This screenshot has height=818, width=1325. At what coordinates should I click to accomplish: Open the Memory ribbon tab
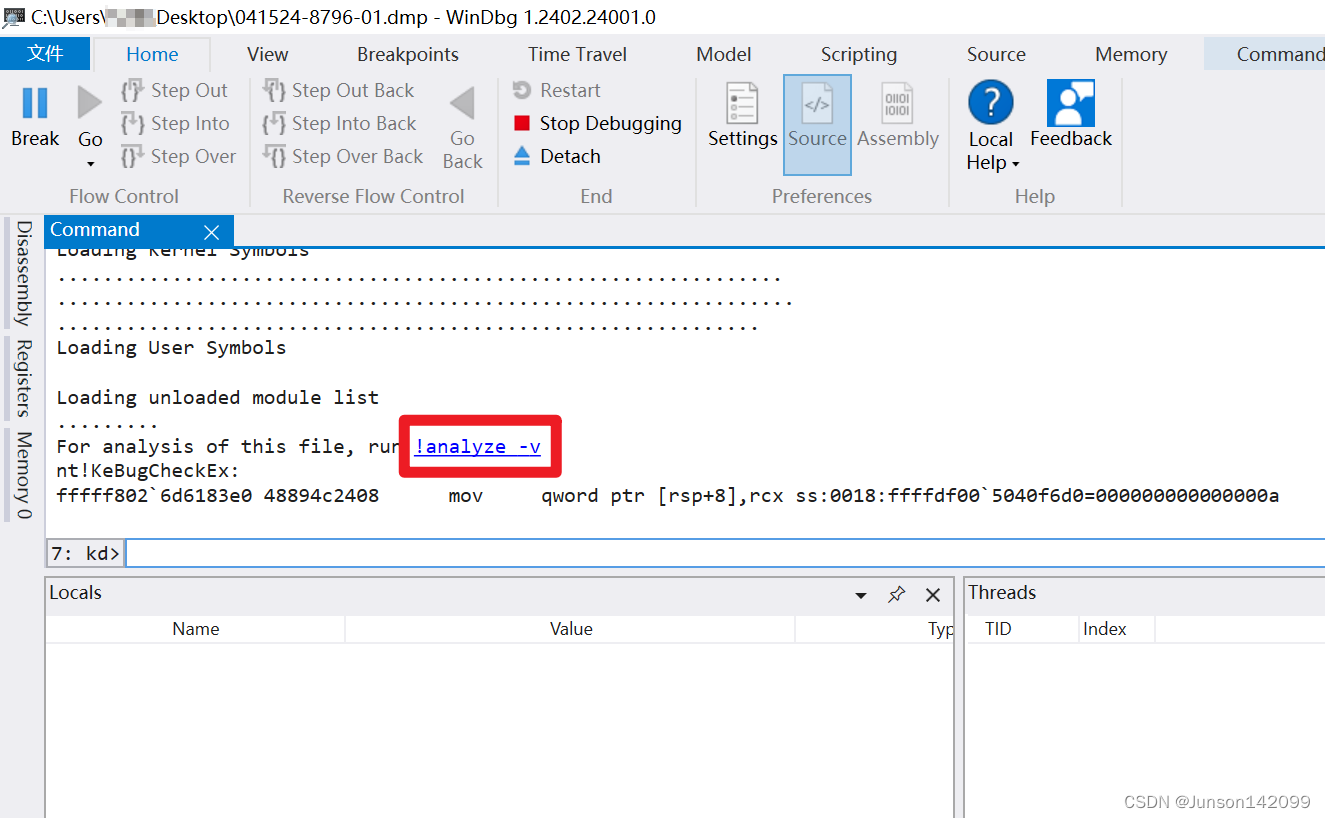point(1131,54)
